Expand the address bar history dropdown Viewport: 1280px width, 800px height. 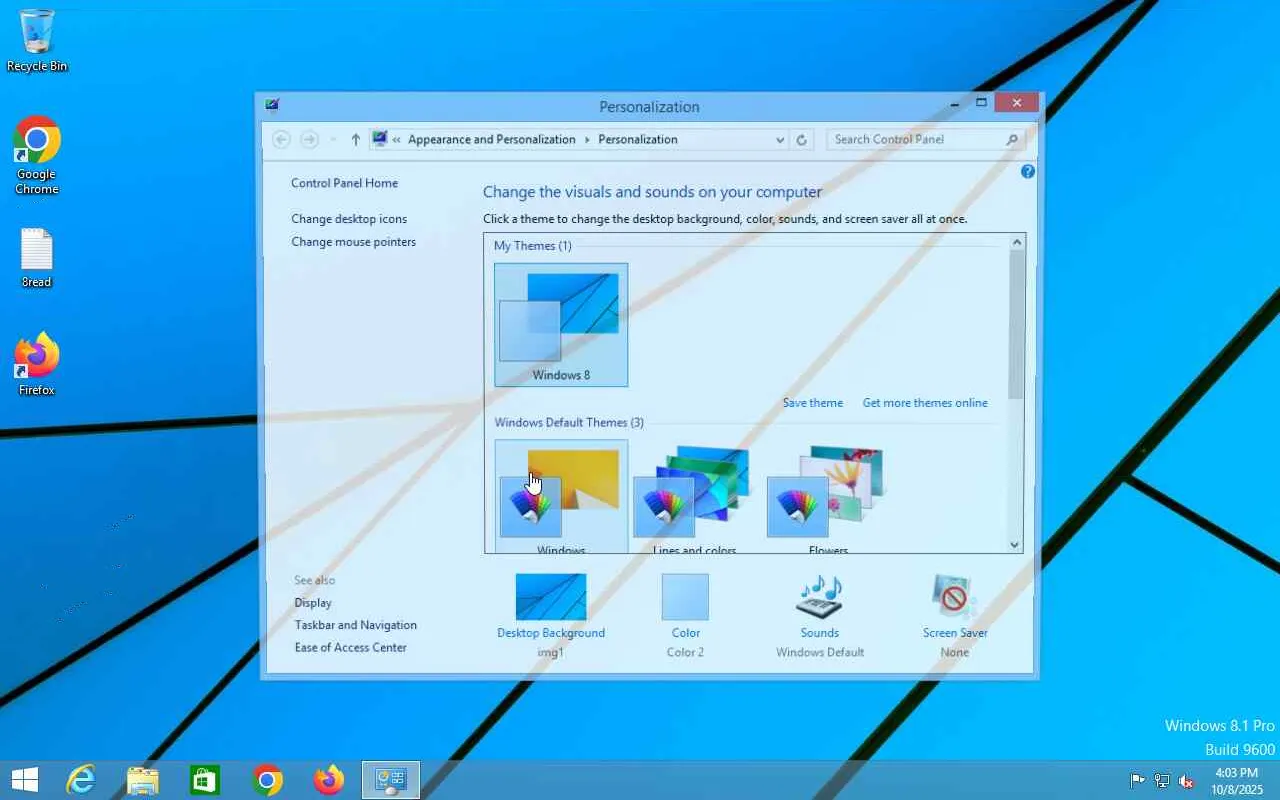[x=780, y=140]
